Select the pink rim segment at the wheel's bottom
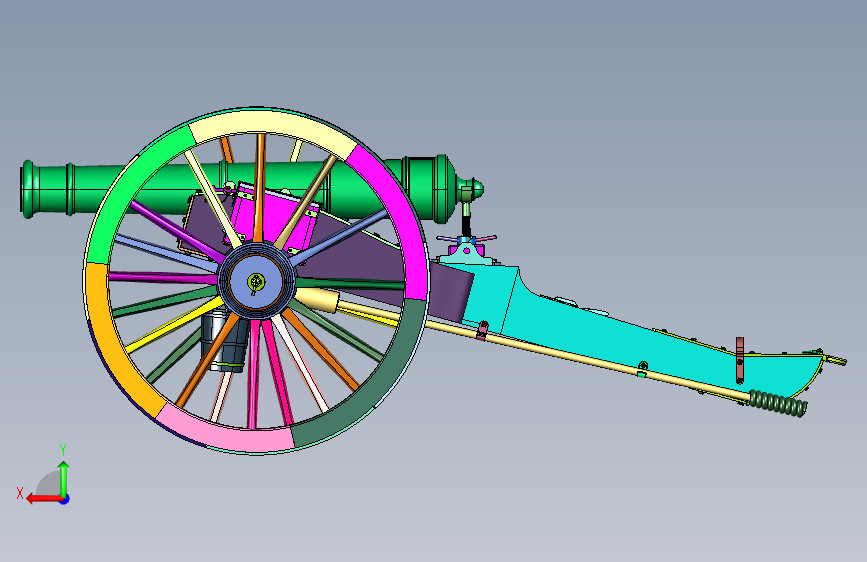 pyautogui.click(x=227, y=431)
